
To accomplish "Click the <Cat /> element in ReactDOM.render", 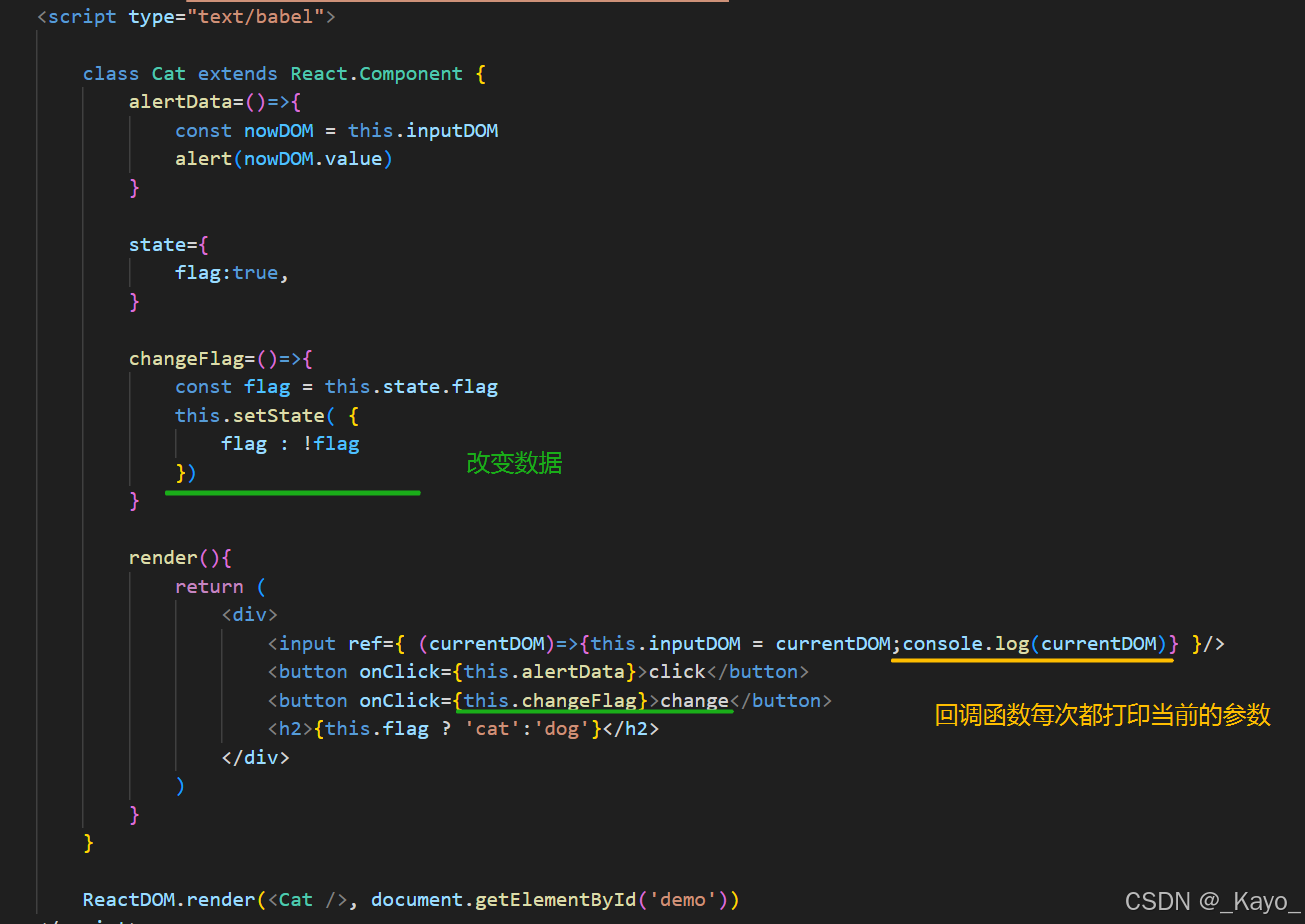I will point(308,900).
